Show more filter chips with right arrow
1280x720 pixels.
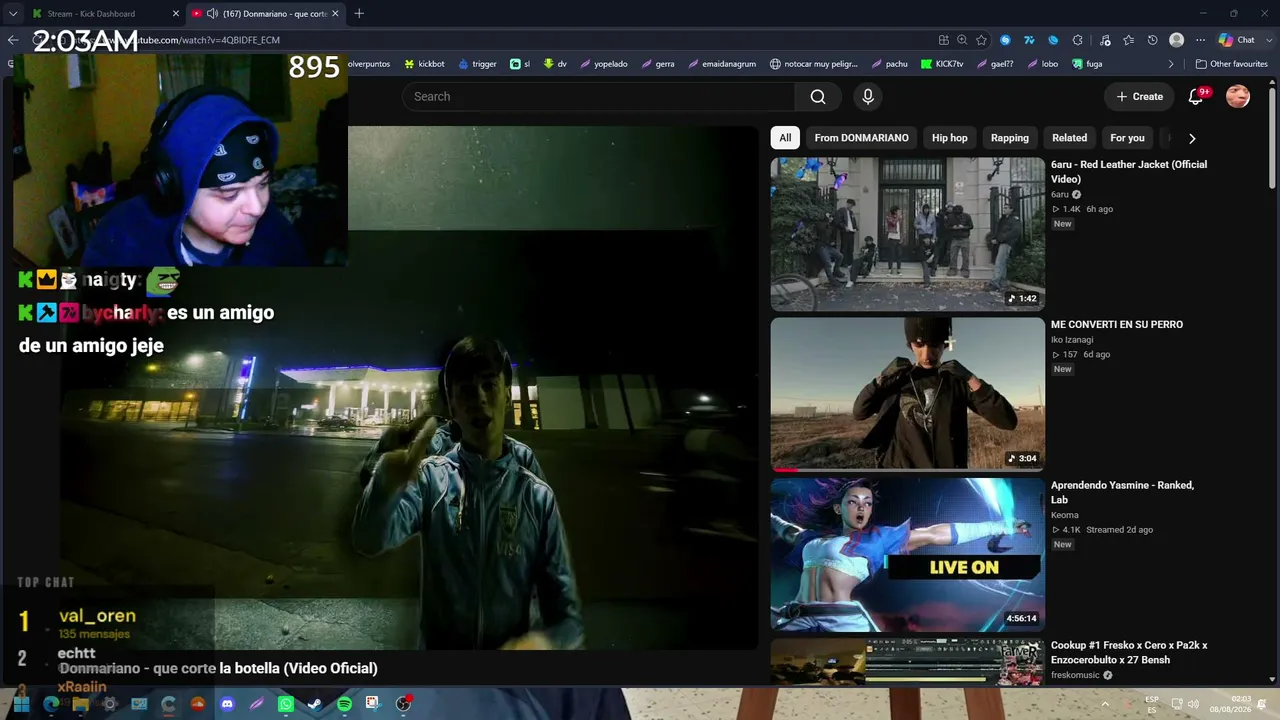(1191, 139)
